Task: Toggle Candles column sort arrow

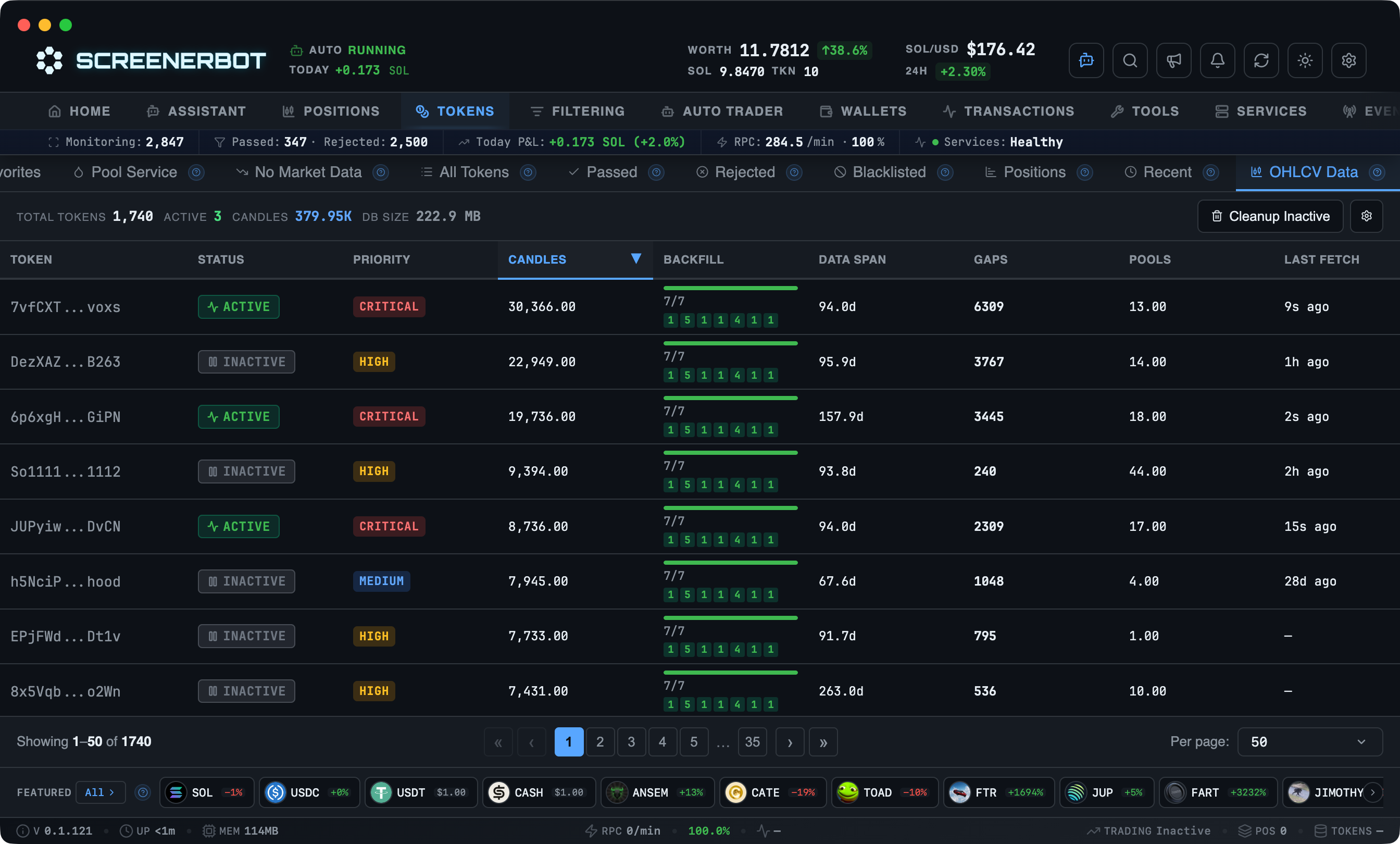Action: pyautogui.click(x=636, y=258)
